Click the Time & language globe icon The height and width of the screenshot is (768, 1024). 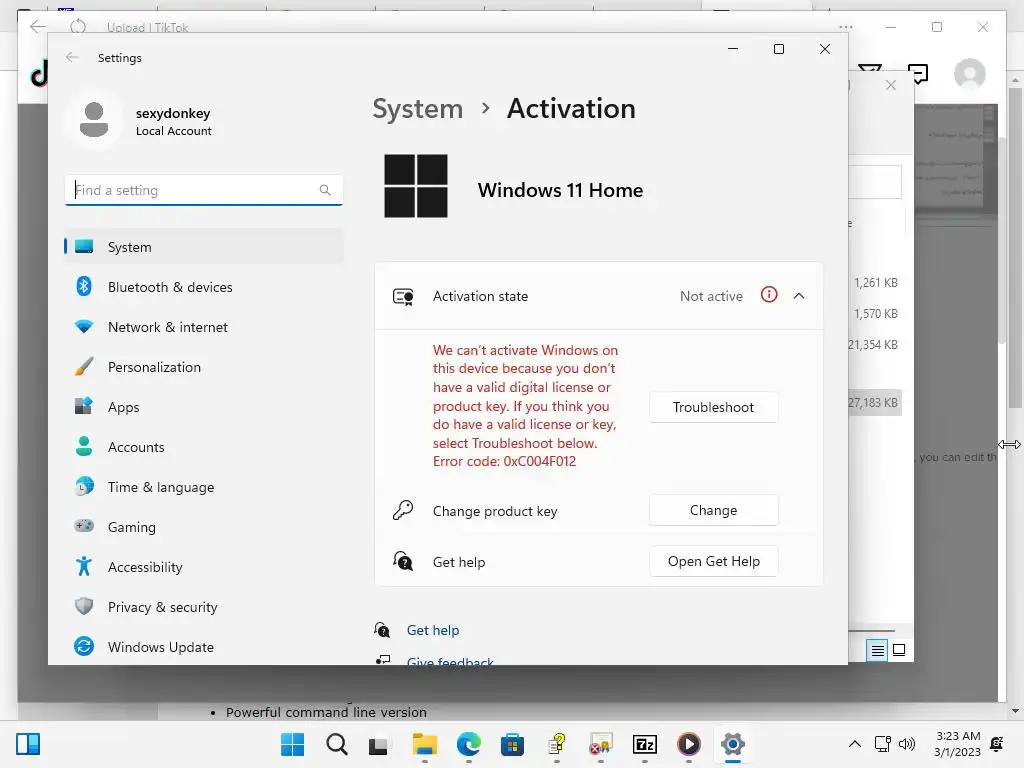84,487
